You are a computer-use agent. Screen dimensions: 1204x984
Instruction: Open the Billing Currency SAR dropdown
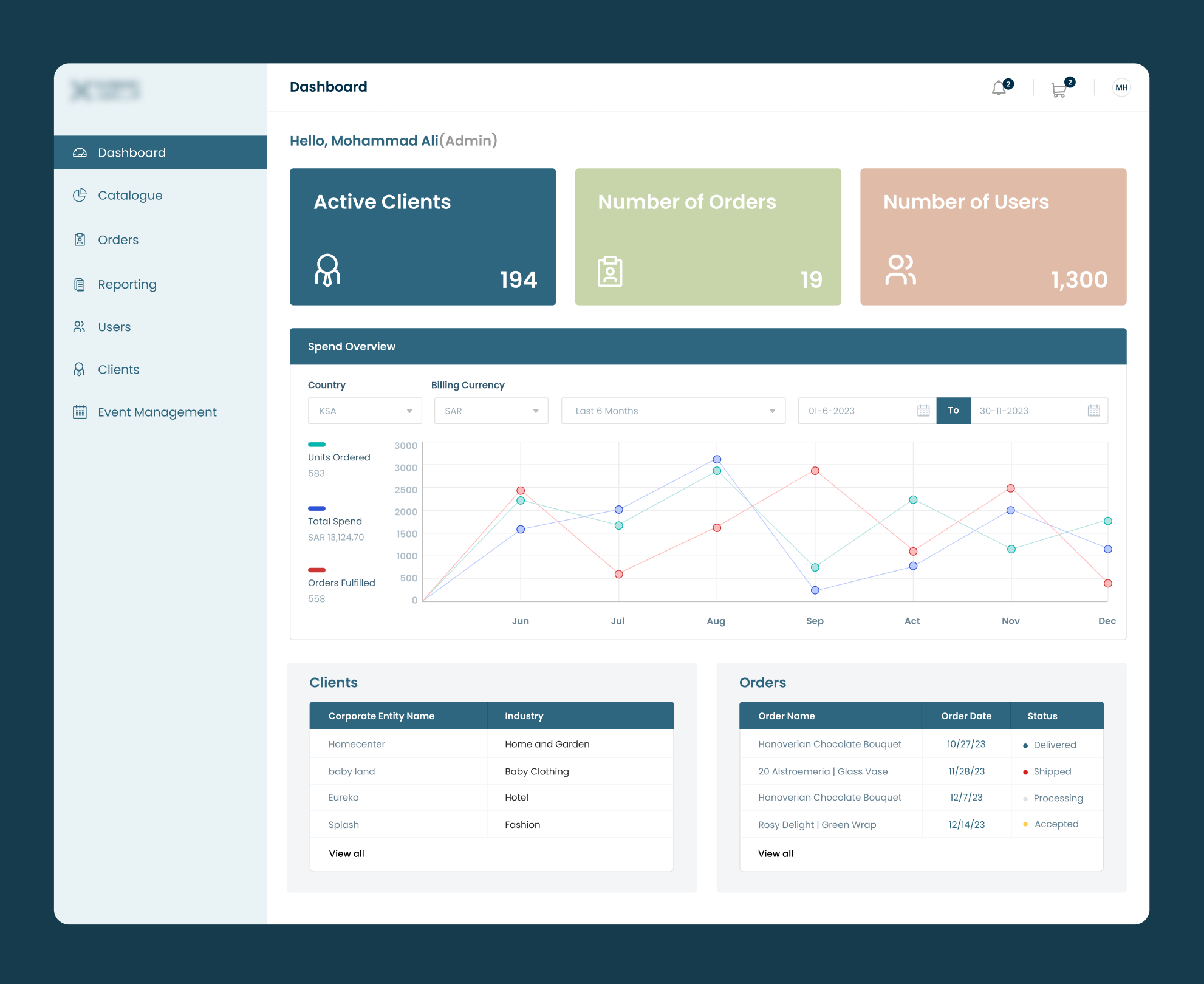coord(490,411)
